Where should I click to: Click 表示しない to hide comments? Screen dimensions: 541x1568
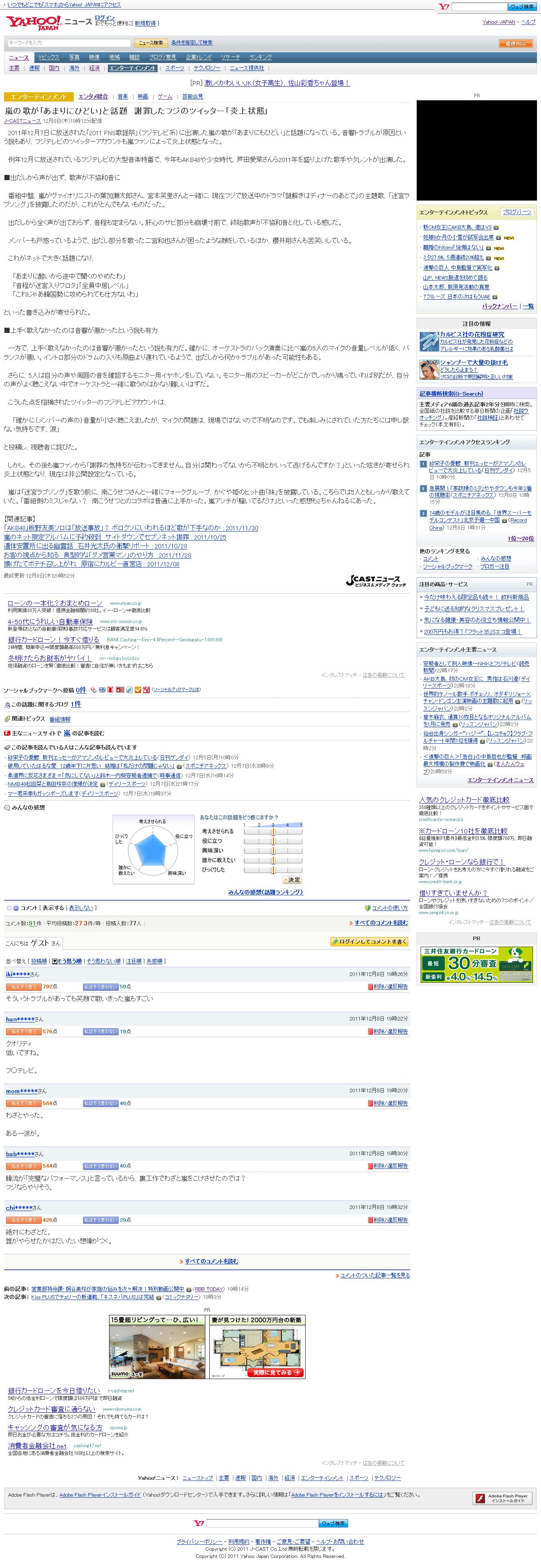tap(81, 908)
